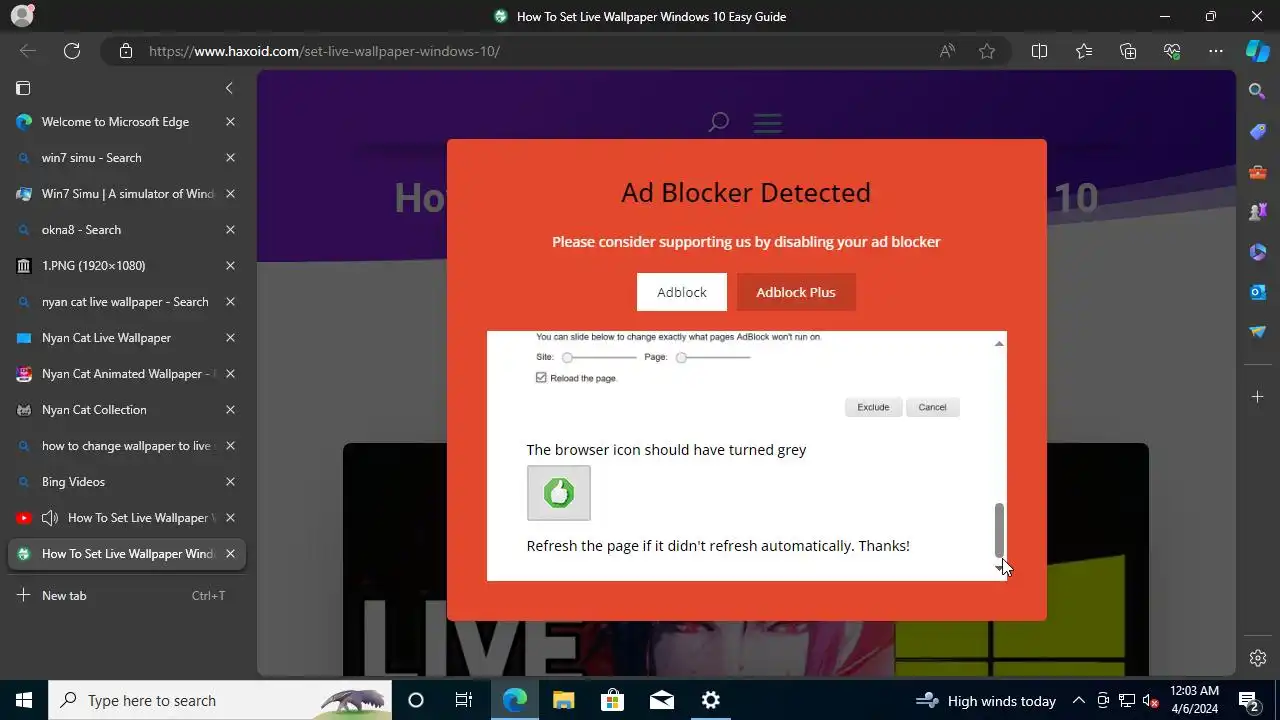Adjust the Site slider handle
Screen dimensions: 1280x720
pos(567,357)
